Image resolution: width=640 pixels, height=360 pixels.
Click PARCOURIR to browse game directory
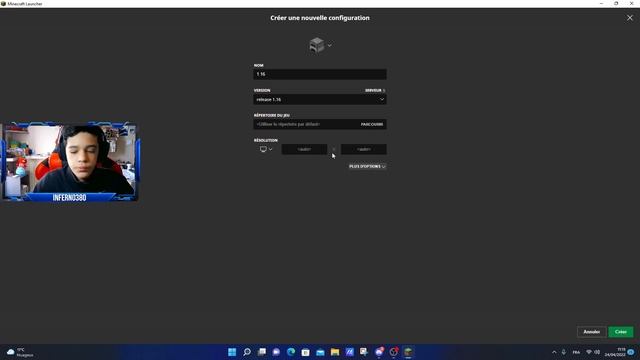pos(372,124)
